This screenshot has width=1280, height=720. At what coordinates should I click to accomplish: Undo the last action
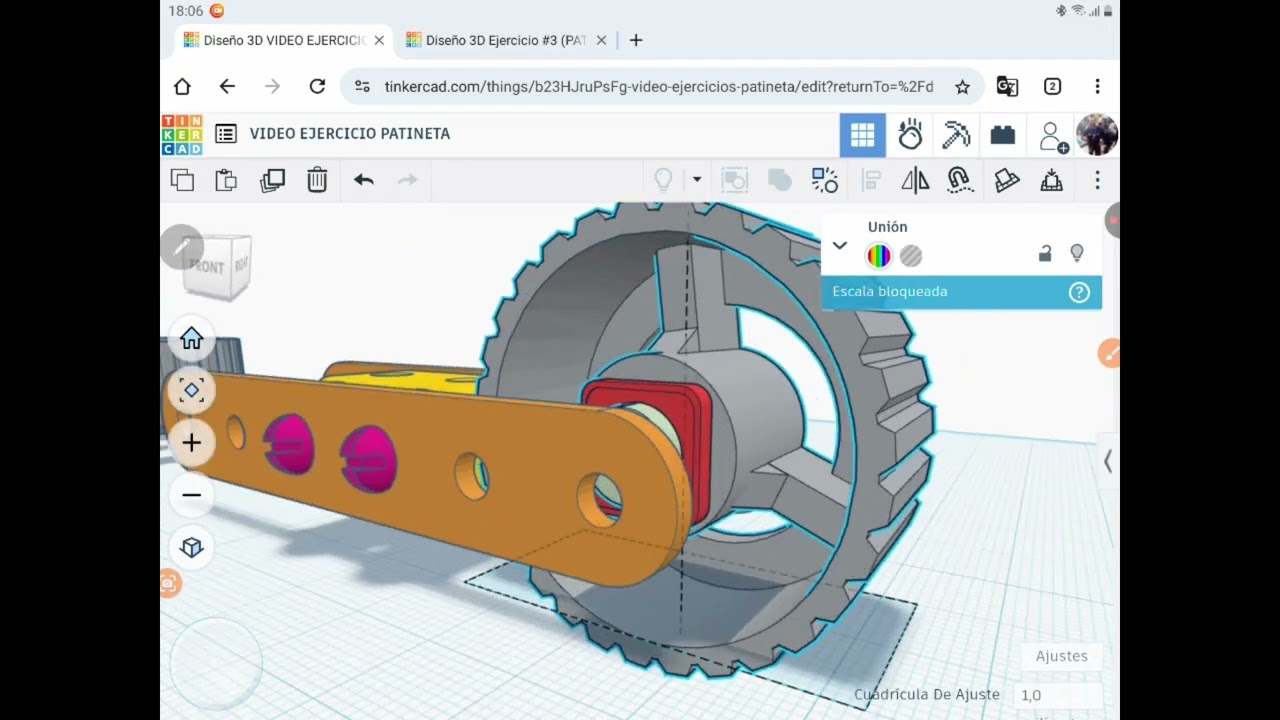[x=363, y=180]
